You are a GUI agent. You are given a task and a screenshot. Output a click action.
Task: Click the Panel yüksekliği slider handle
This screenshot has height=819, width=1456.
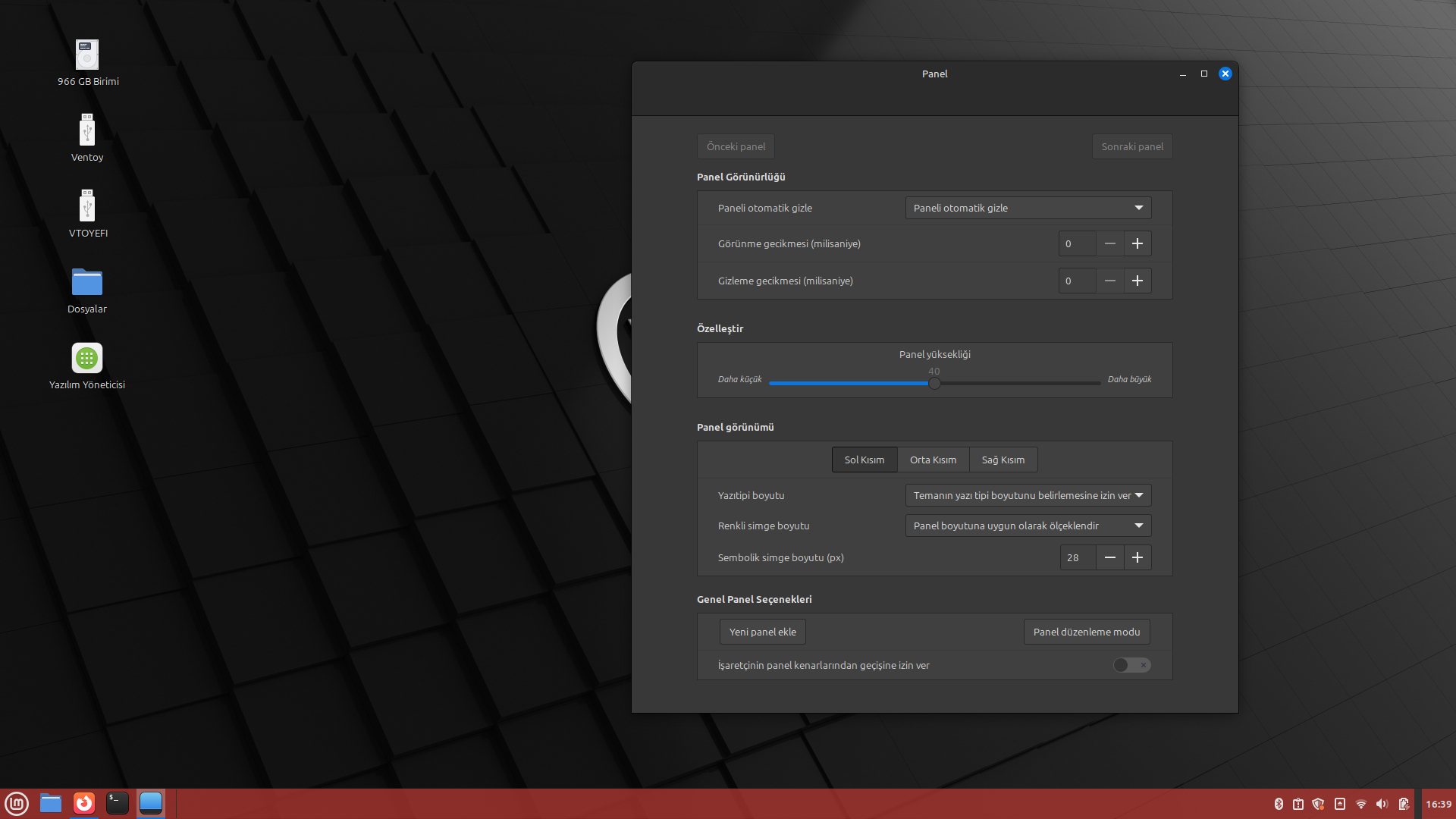click(934, 384)
